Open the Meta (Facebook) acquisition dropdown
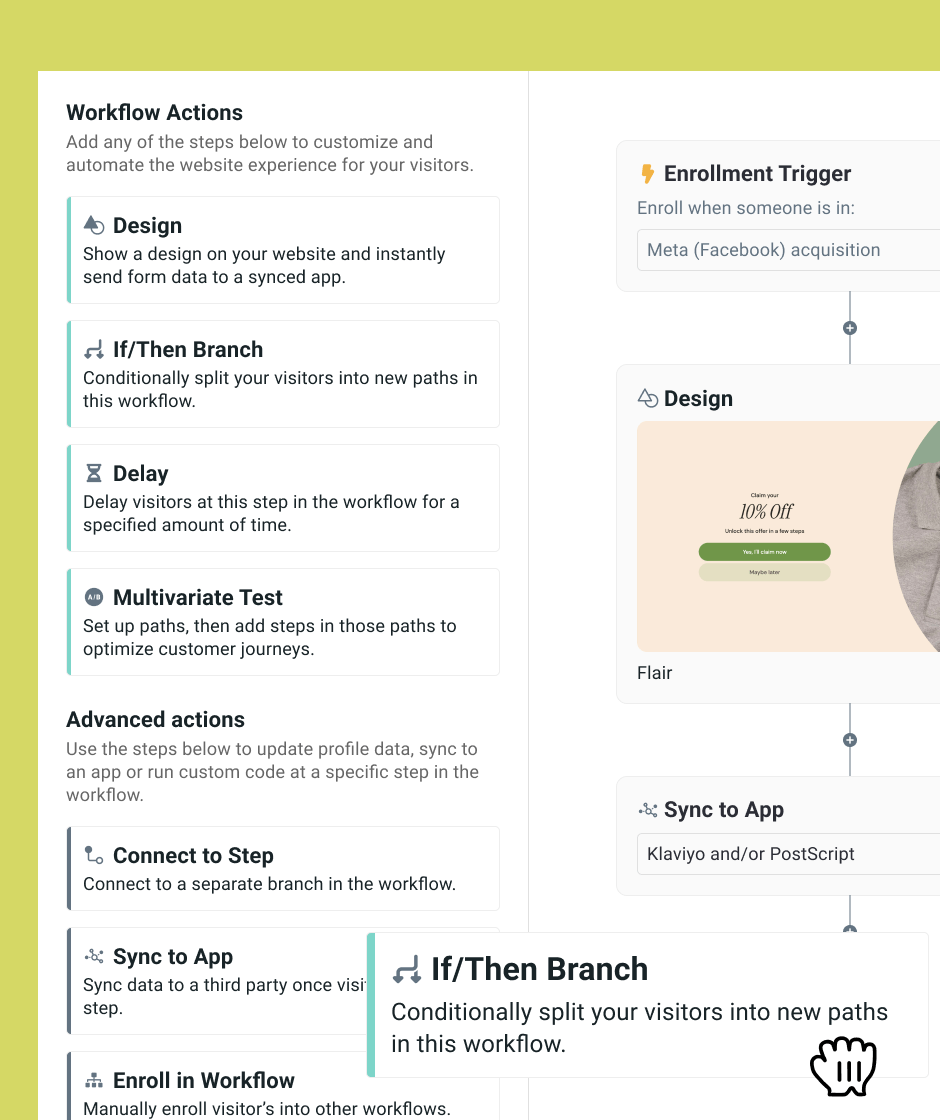Viewport: 940px width, 1120px height. (788, 250)
